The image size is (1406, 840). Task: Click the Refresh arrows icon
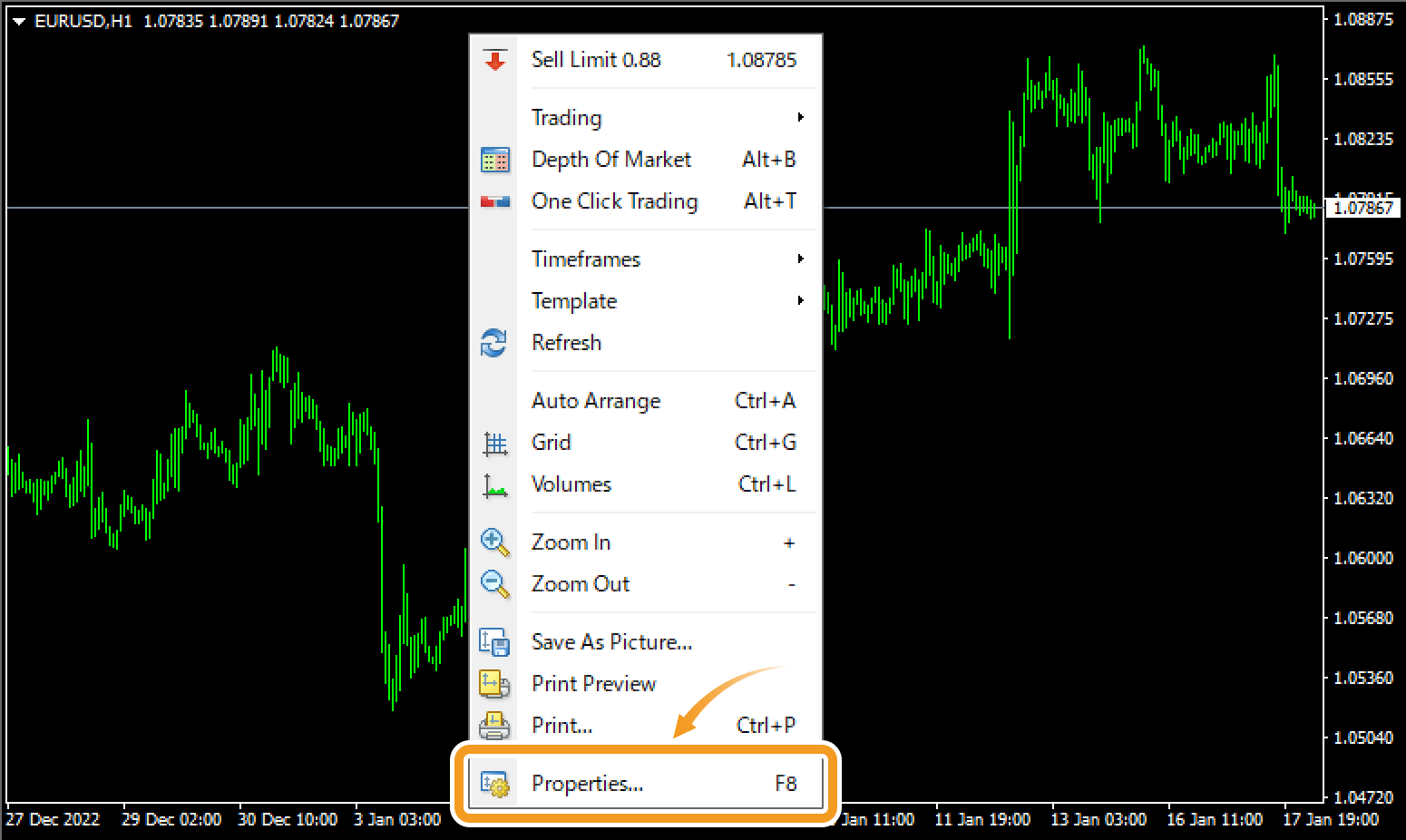[x=494, y=343]
